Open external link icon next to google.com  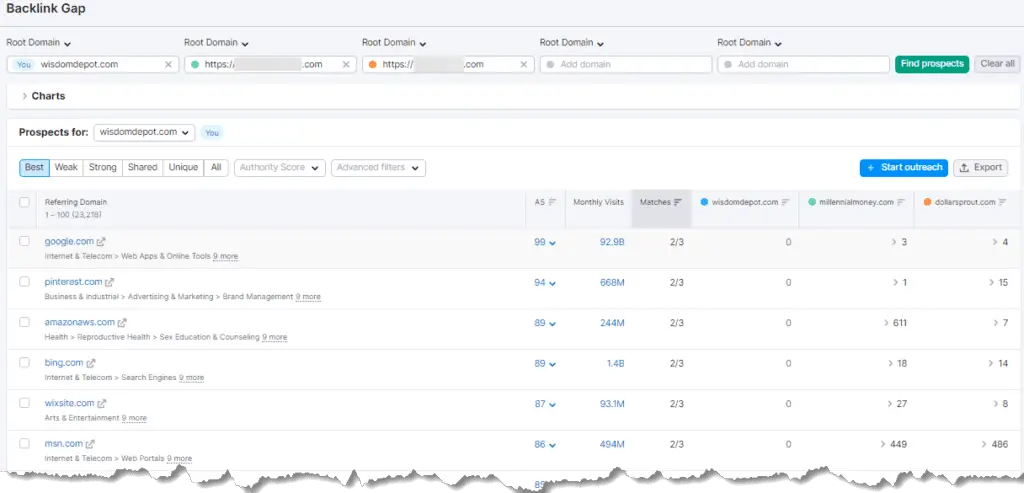coord(101,242)
